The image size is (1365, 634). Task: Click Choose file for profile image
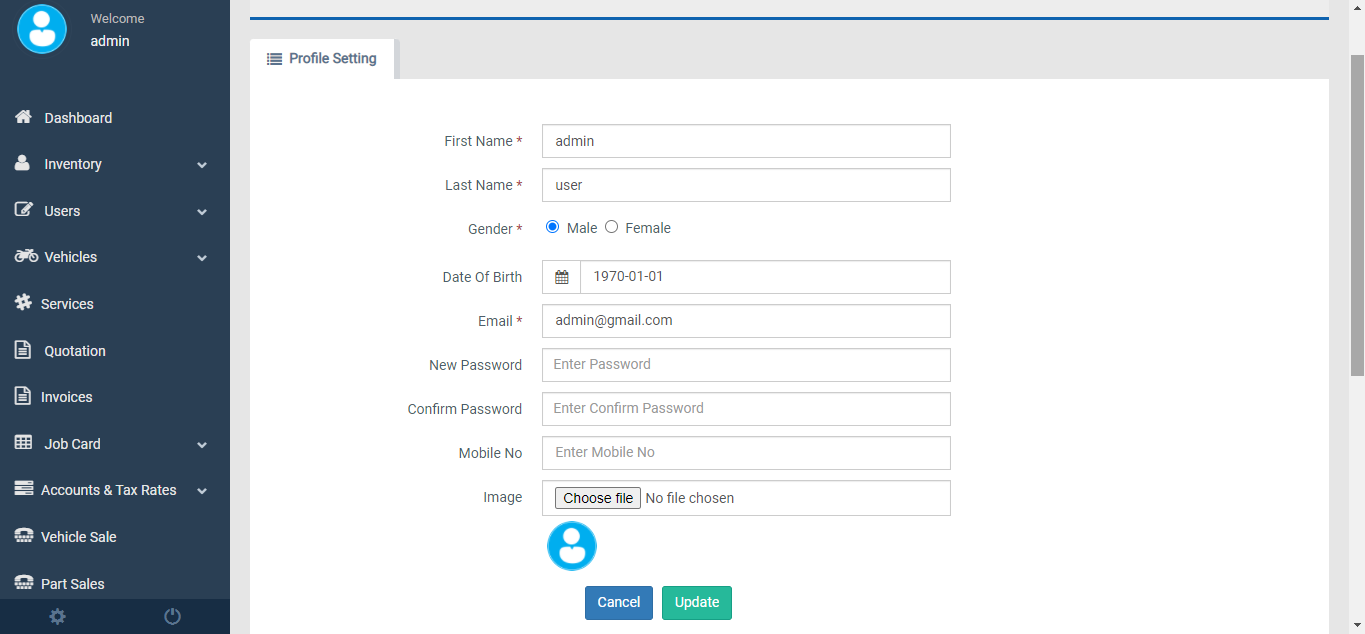tap(597, 497)
